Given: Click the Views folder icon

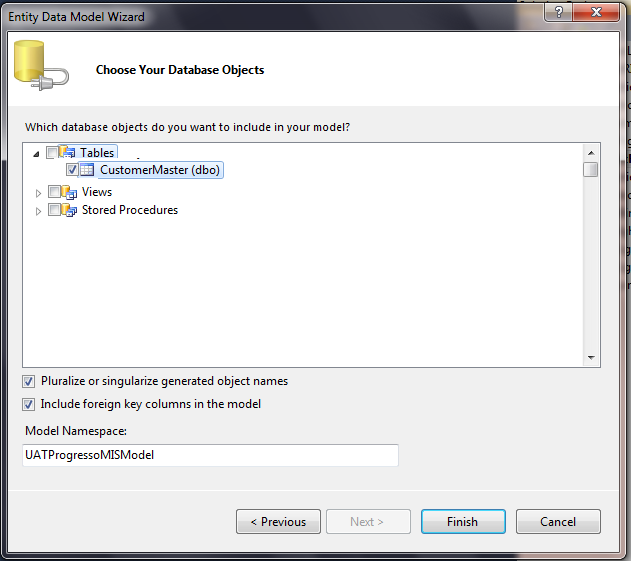Looking at the screenshot, I should (x=69, y=192).
